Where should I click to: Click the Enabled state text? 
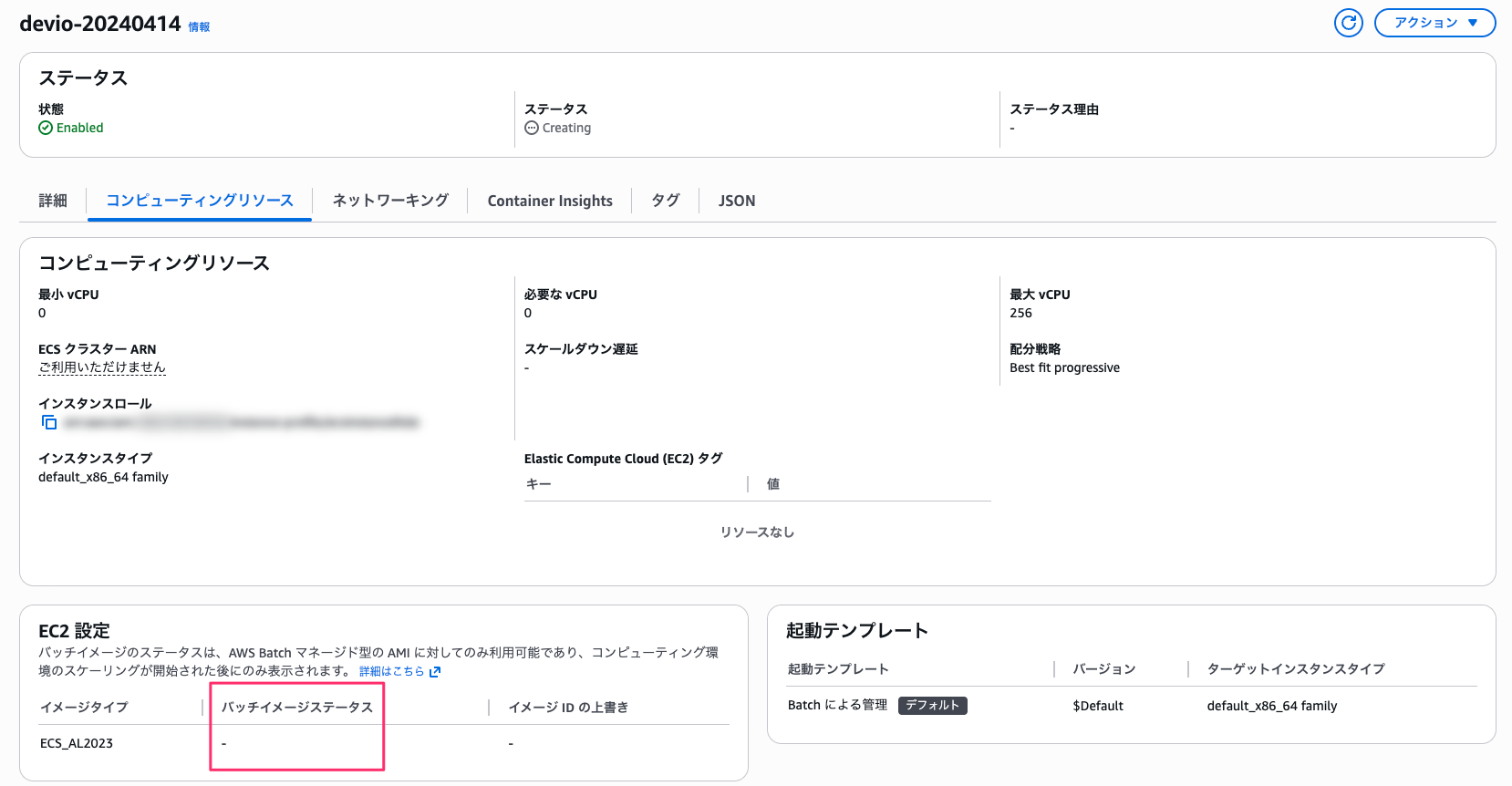pyautogui.click(x=80, y=128)
